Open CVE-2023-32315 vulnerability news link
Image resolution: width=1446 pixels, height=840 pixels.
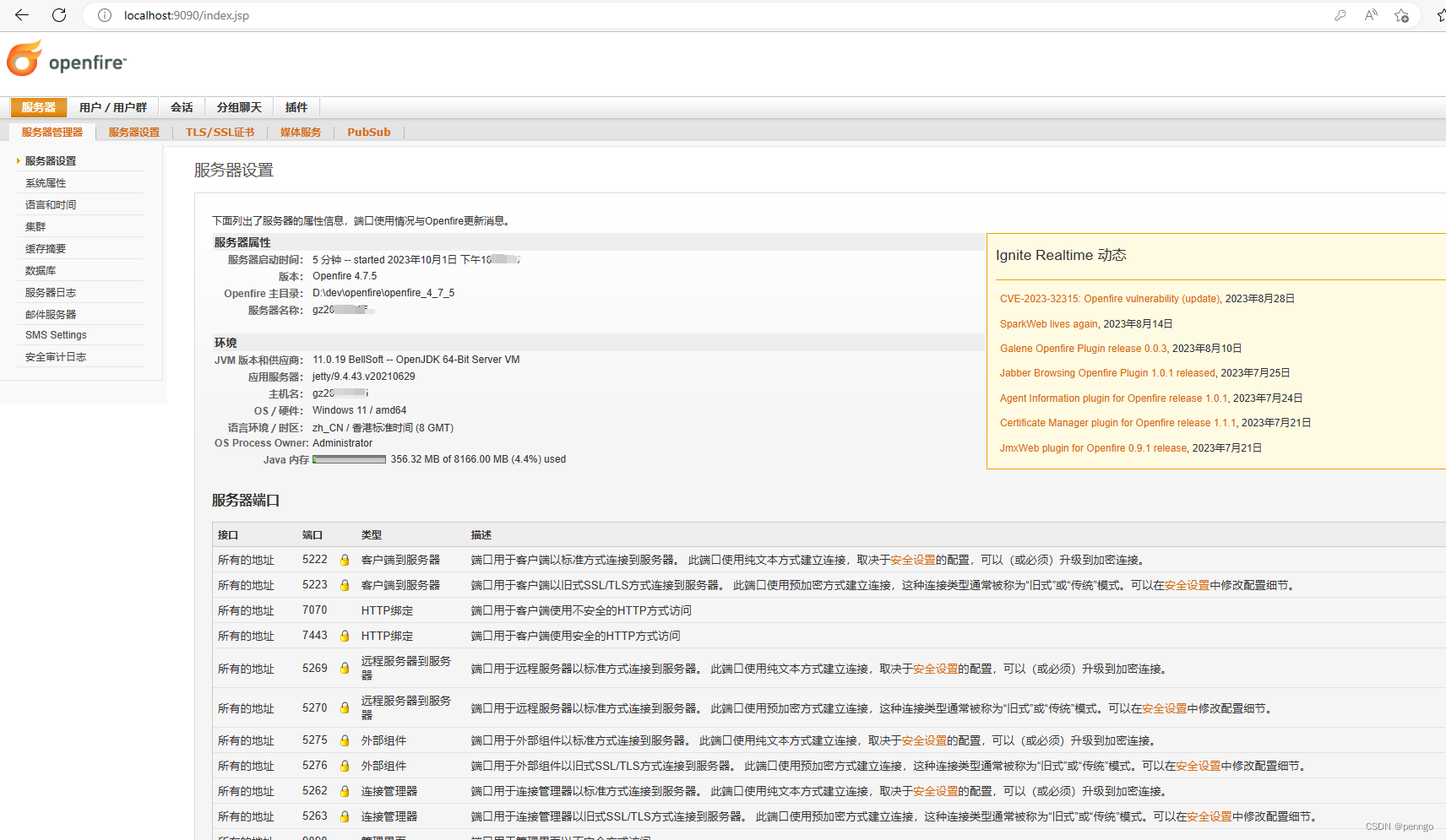[1110, 299]
